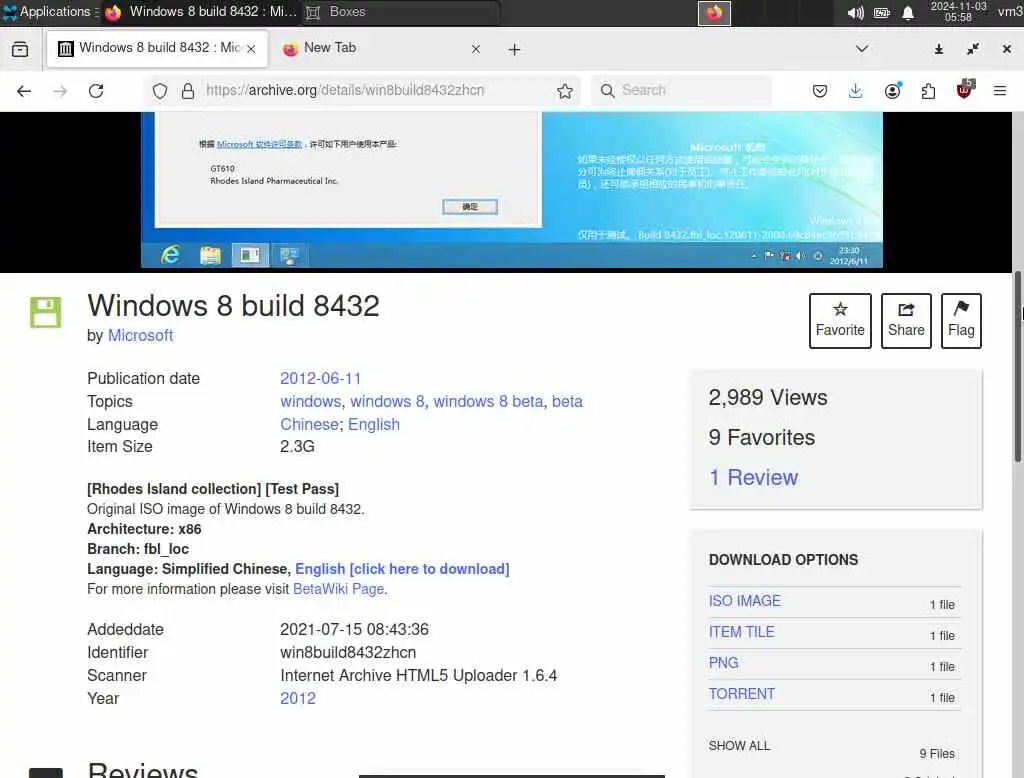
Task: Click the volume icon in system tray
Action: click(x=855, y=12)
